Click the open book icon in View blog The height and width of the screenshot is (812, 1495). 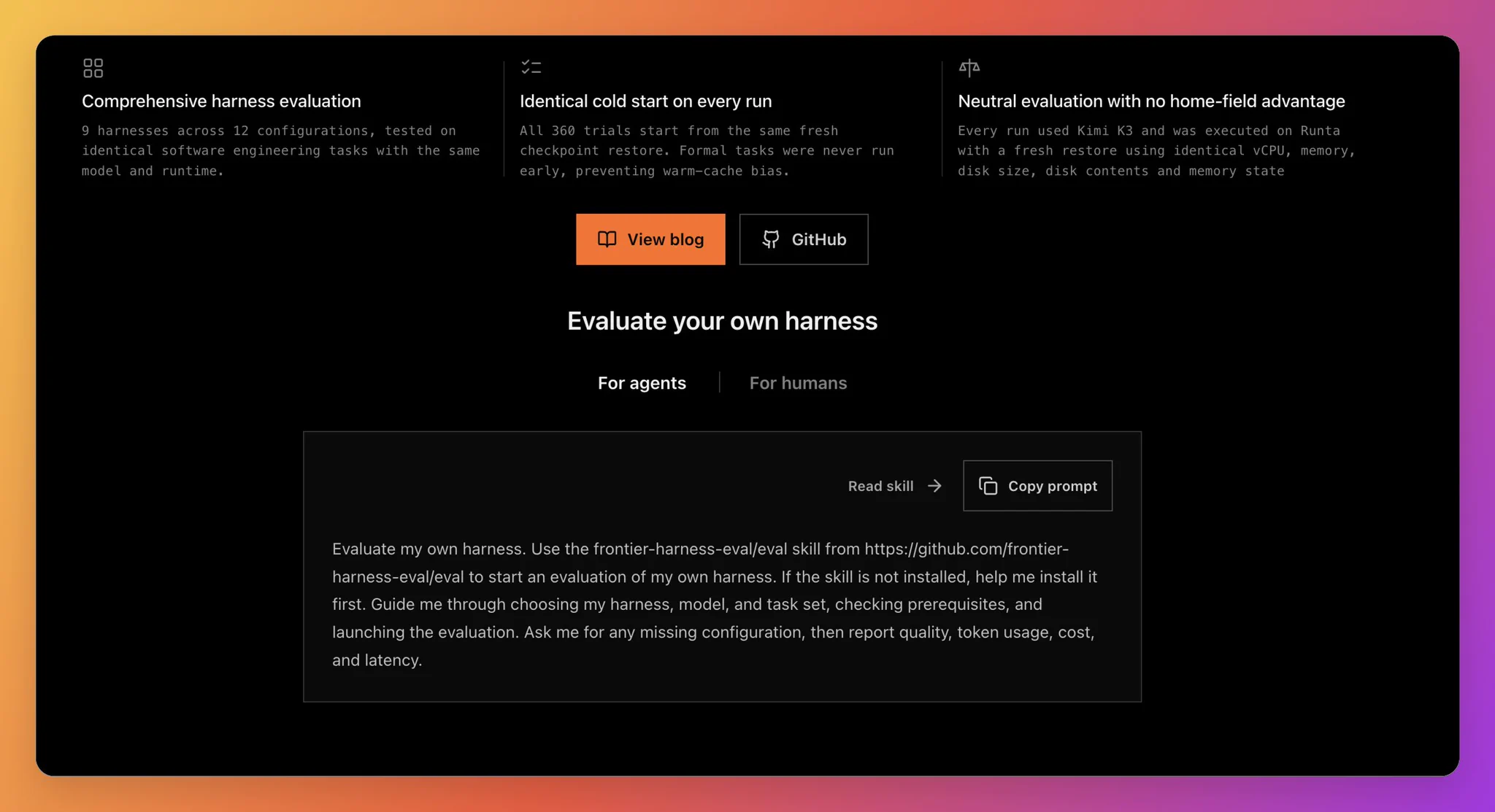point(607,239)
